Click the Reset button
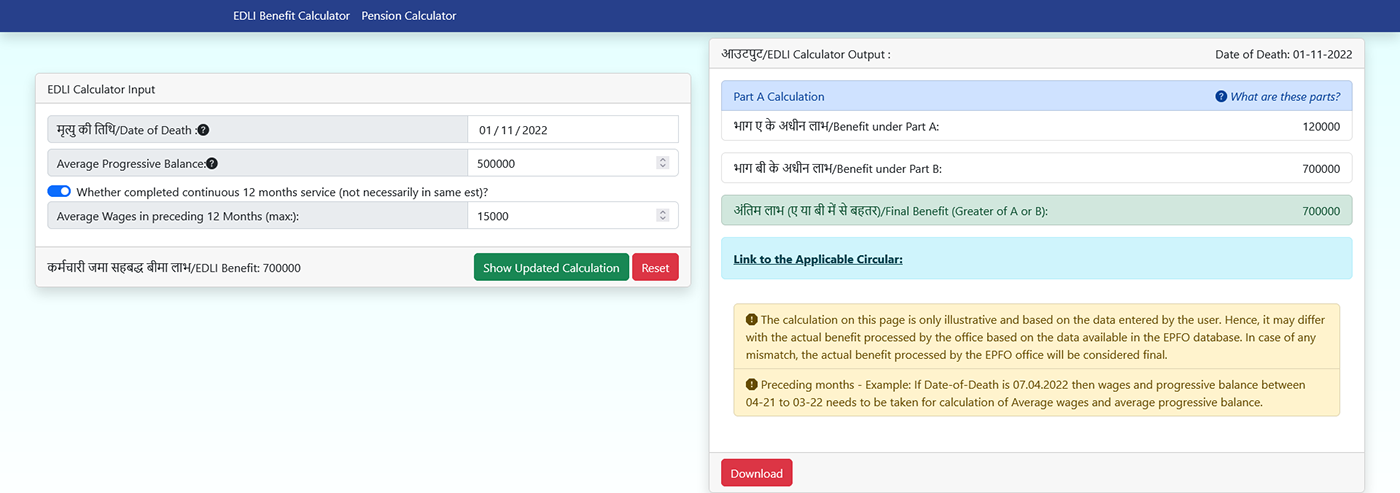The width and height of the screenshot is (1400, 493). (x=655, y=268)
